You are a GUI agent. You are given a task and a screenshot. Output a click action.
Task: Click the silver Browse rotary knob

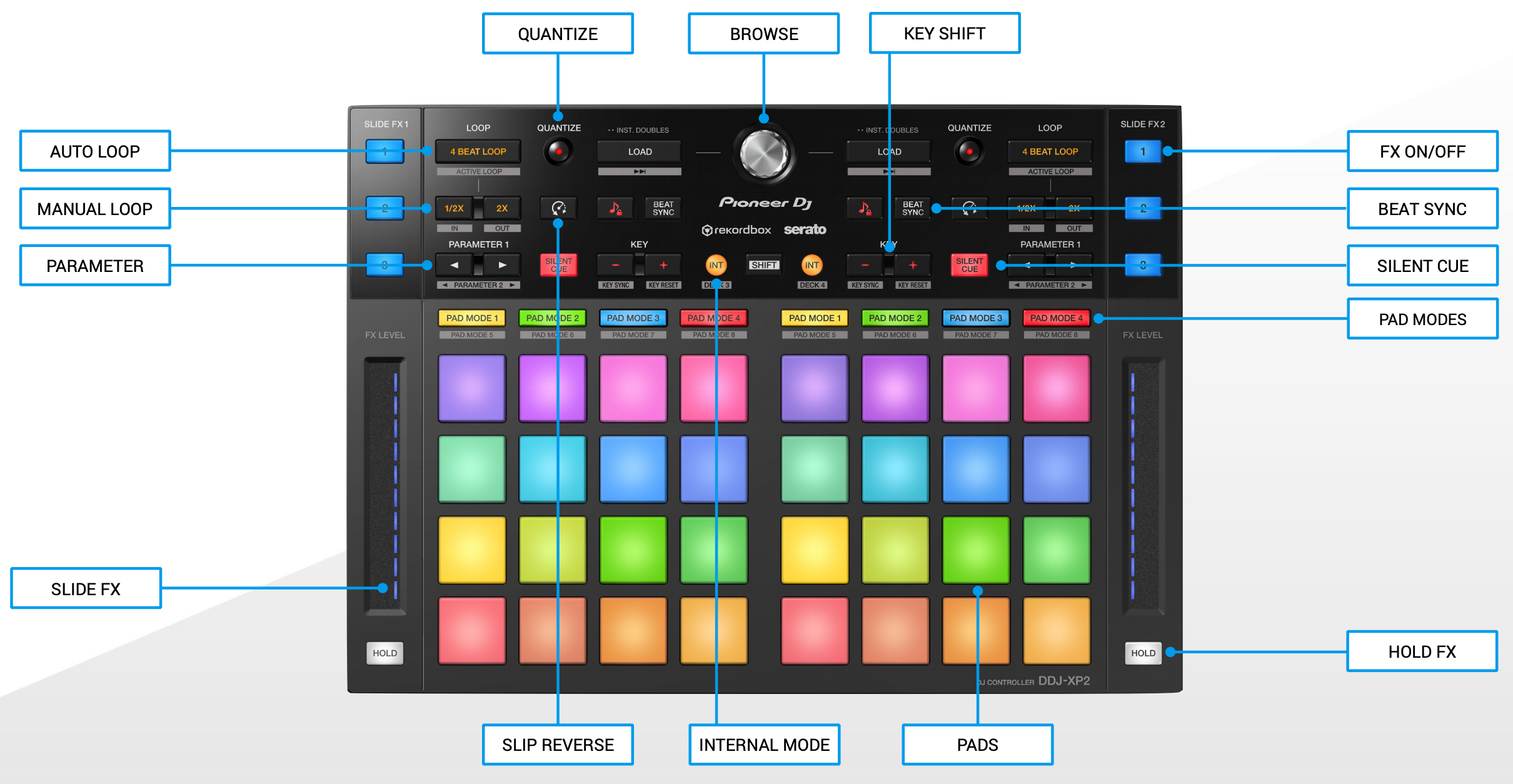[764, 153]
